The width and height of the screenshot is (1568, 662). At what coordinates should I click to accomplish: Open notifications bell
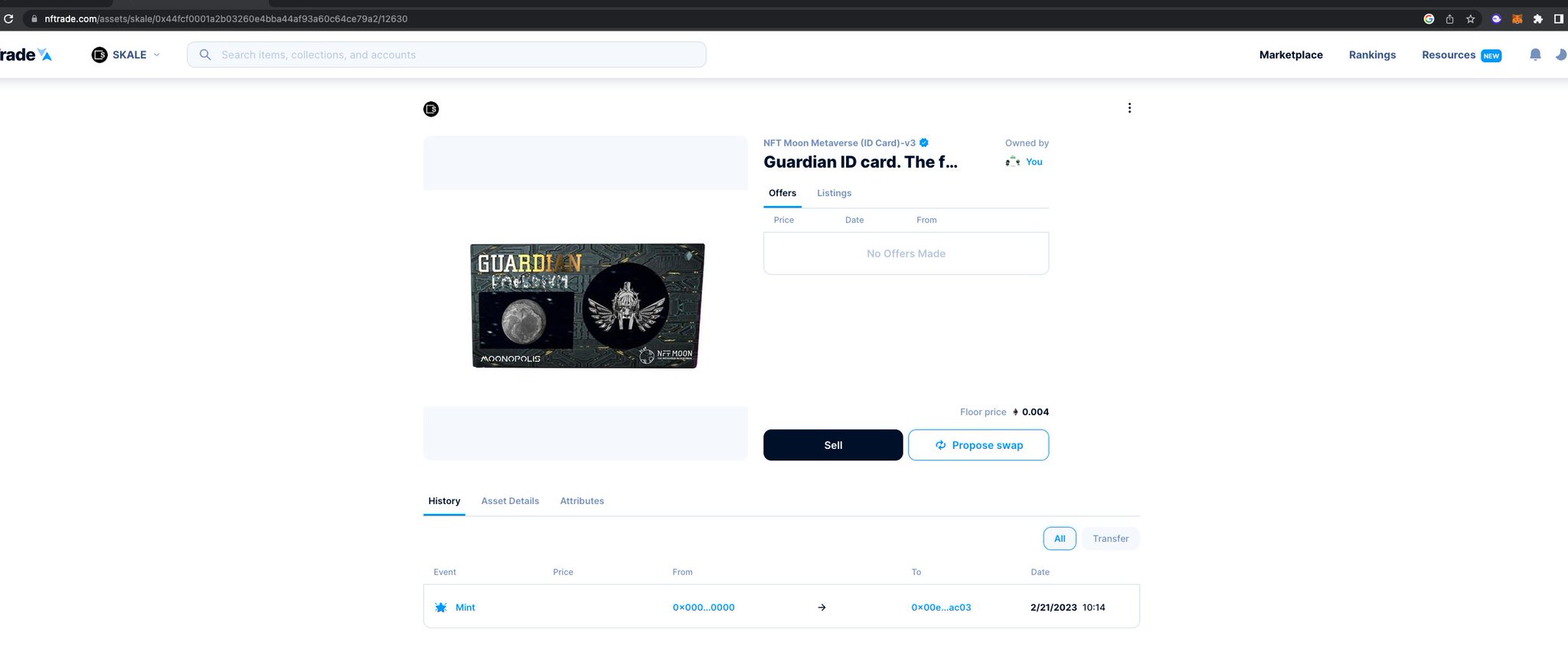point(1535,54)
